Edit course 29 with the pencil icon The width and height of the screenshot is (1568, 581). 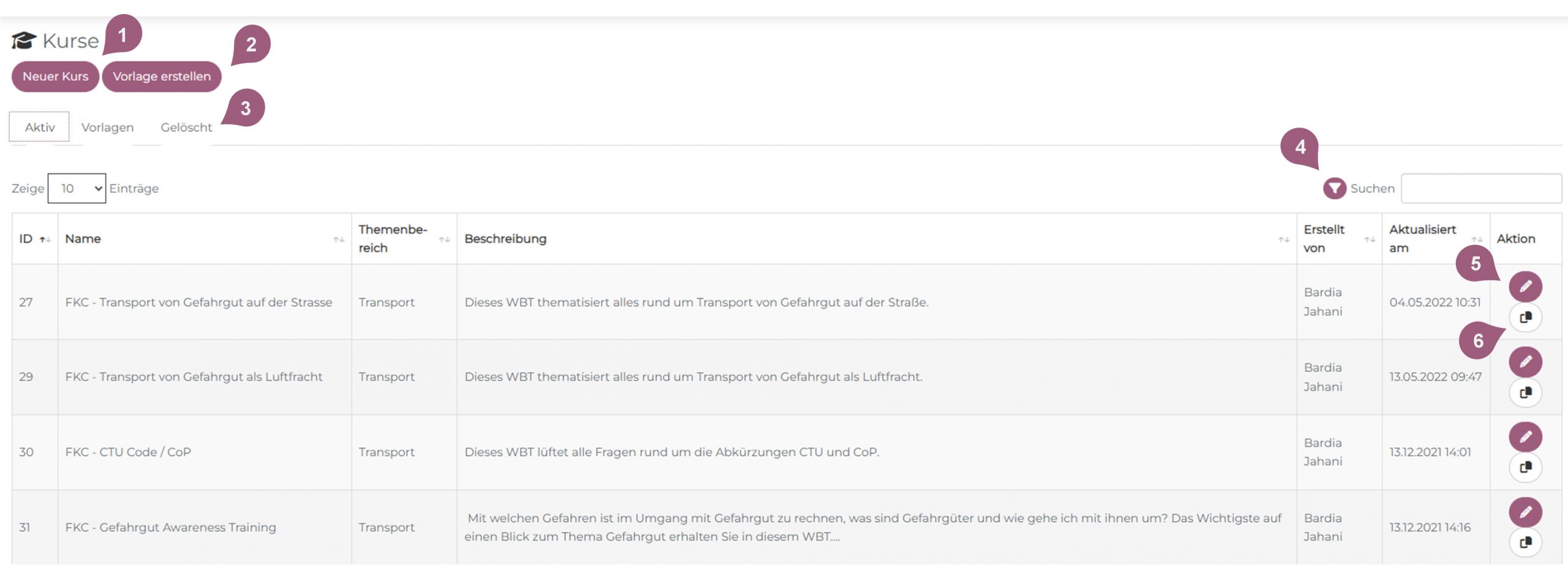pos(1525,362)
